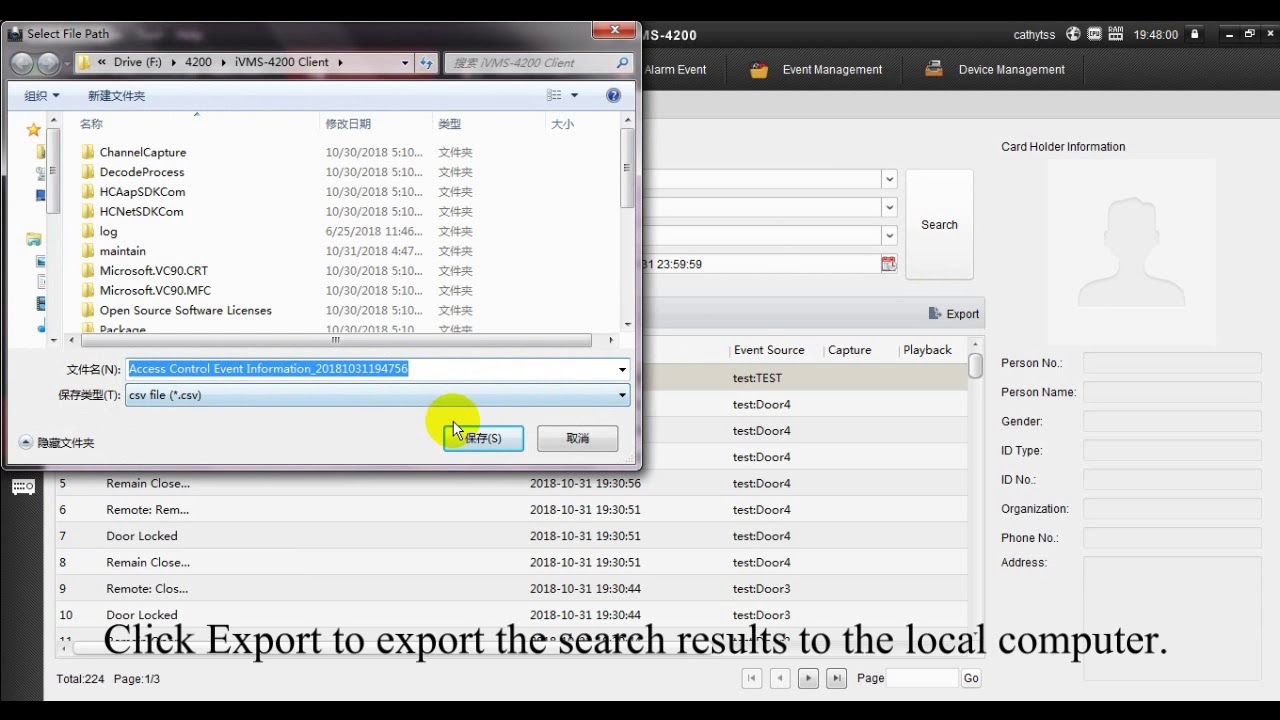The width and height of the screenshot is (1280, 720).
Task: Select event row 7 Door Locked
Action: pos(512,536)
